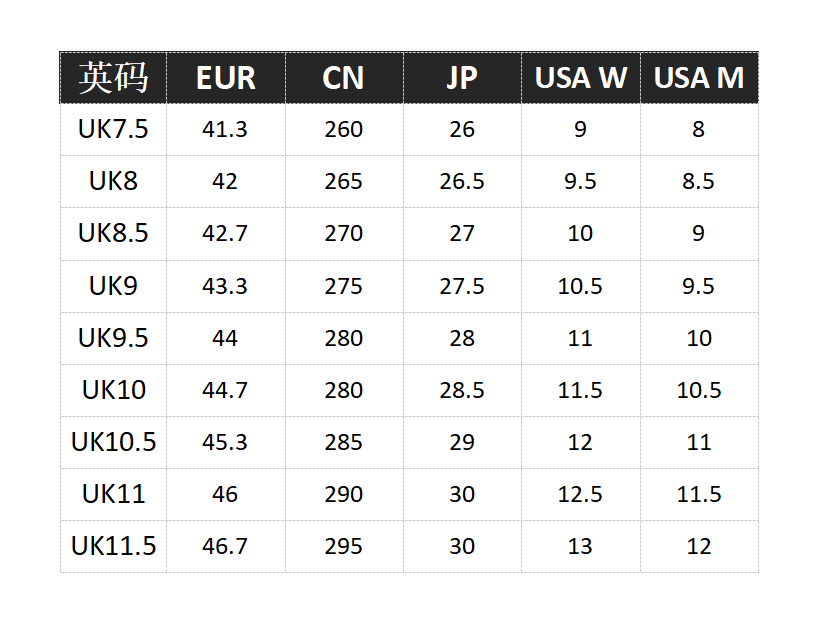The image size is (816, 630).
Task: Select the JP column header
Action: pos(462,78)
